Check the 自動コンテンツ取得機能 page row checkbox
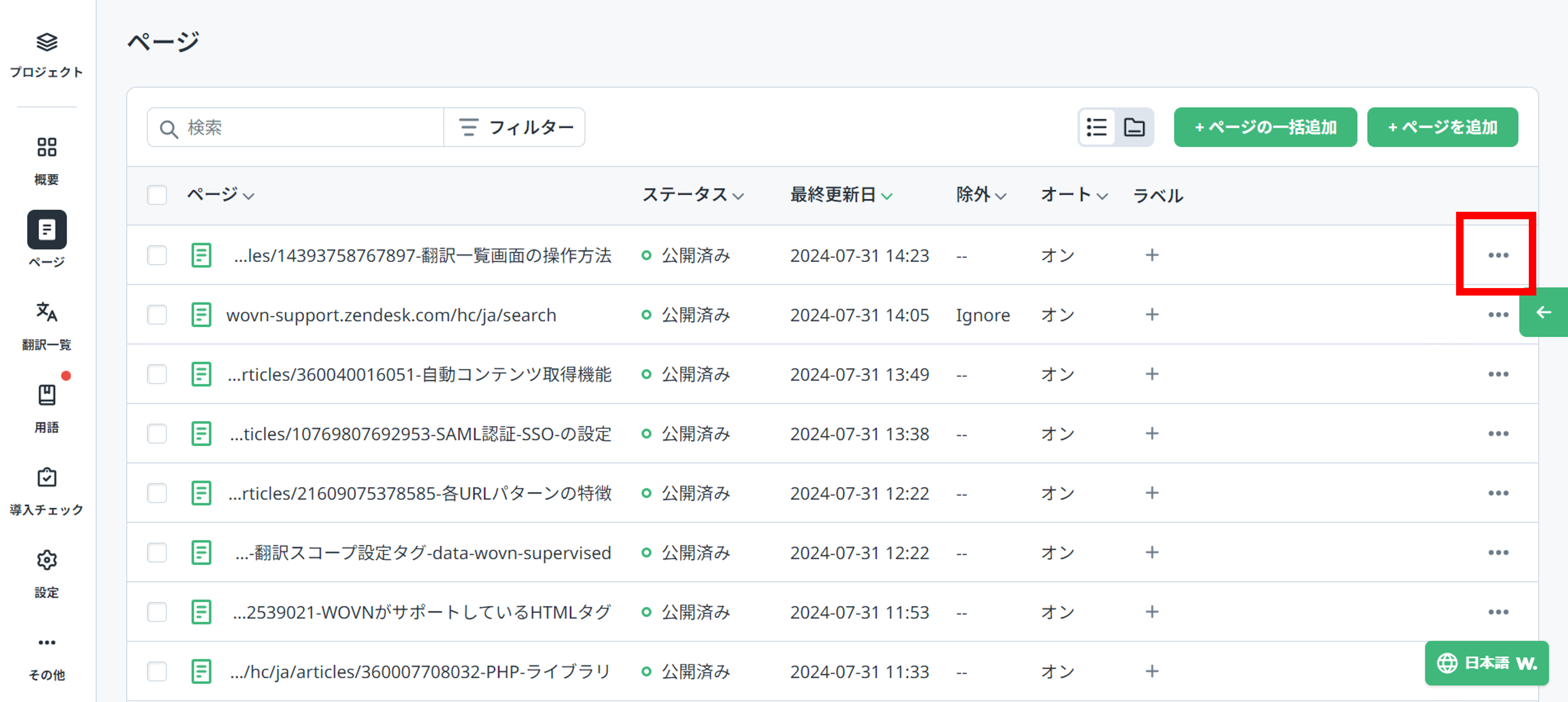The height and width of the screenshot is (702, 1568). [x=156, y=374]
